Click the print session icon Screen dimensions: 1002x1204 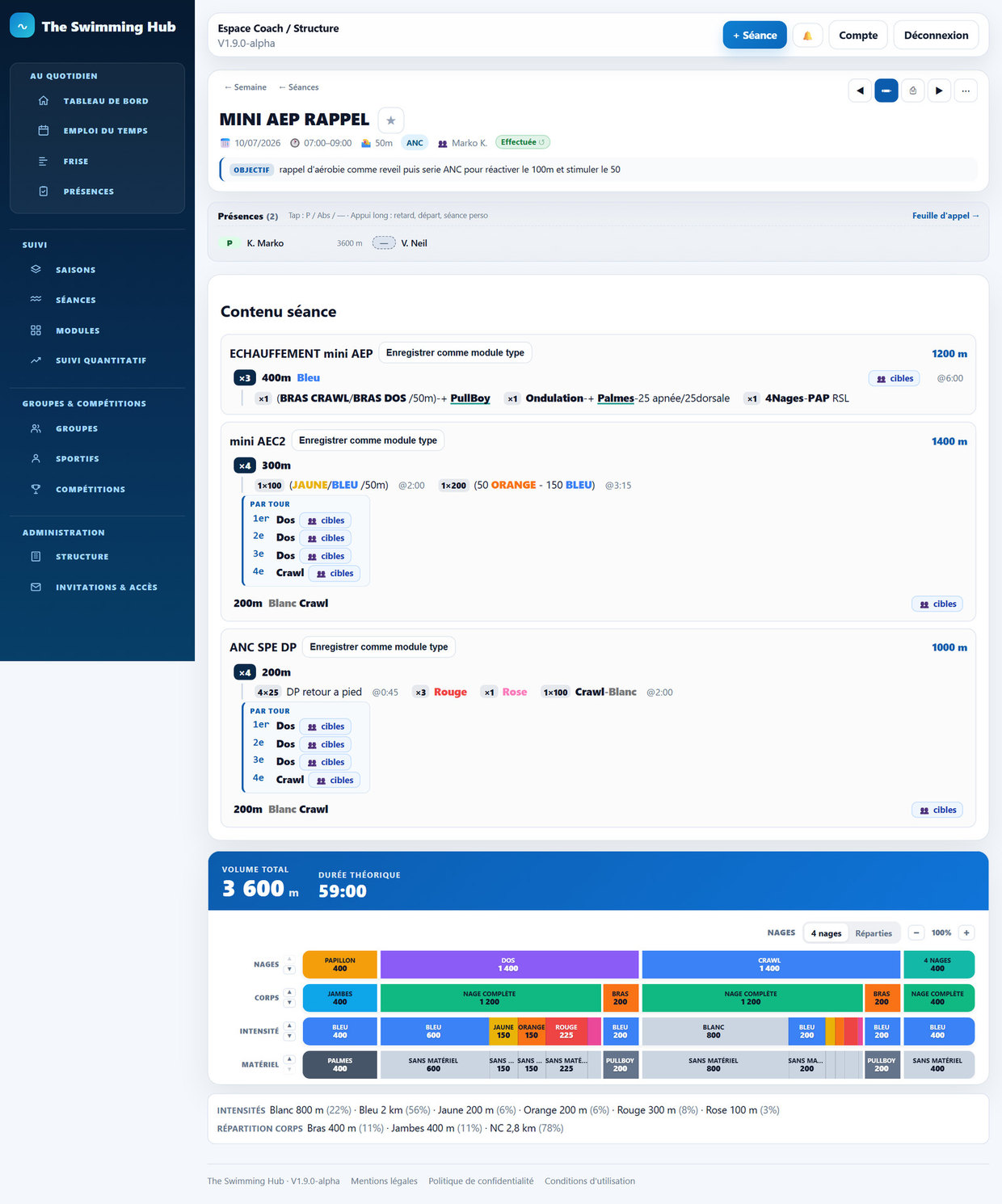tap(913, 91)
